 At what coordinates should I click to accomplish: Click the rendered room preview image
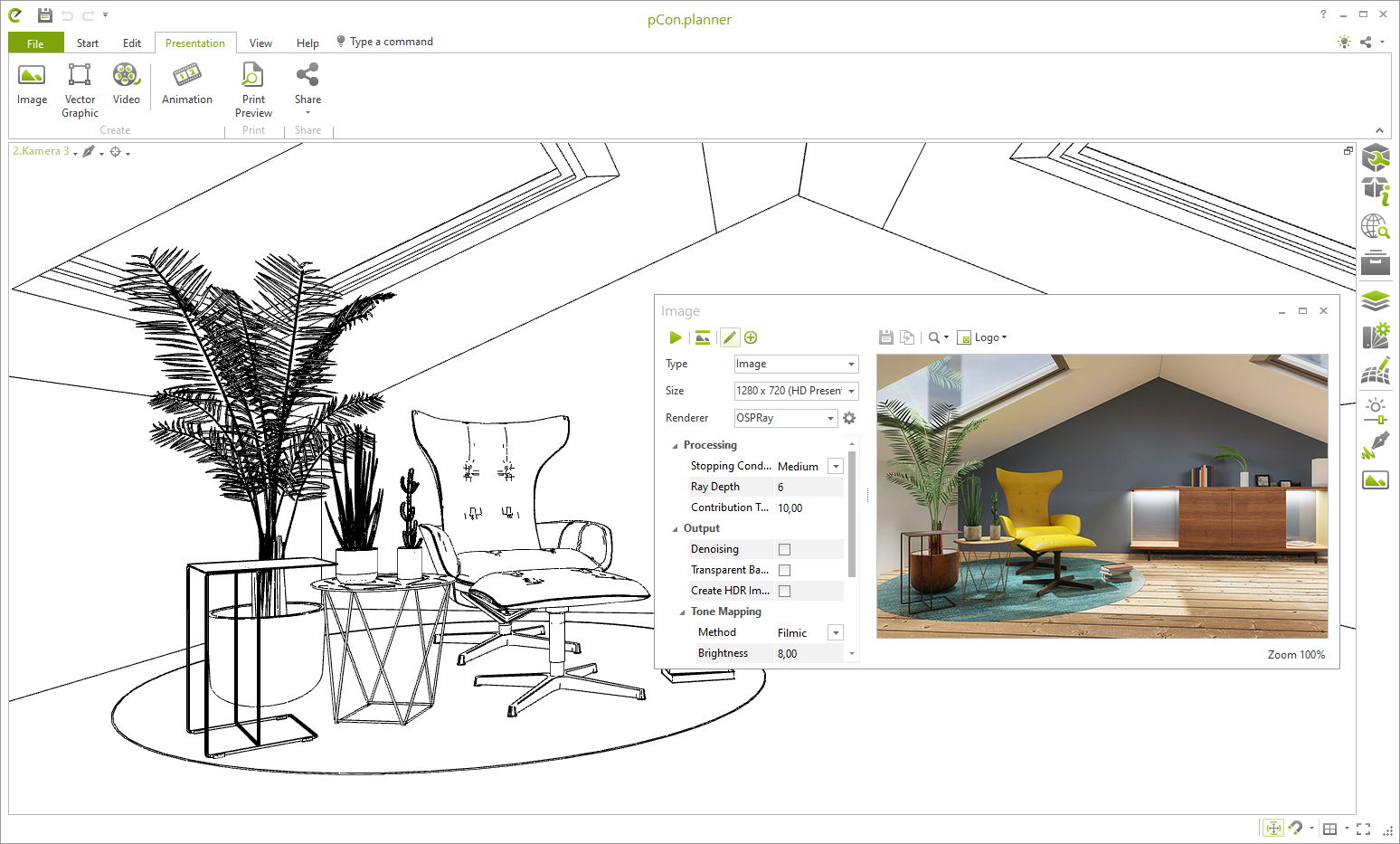coord(1102,496)
